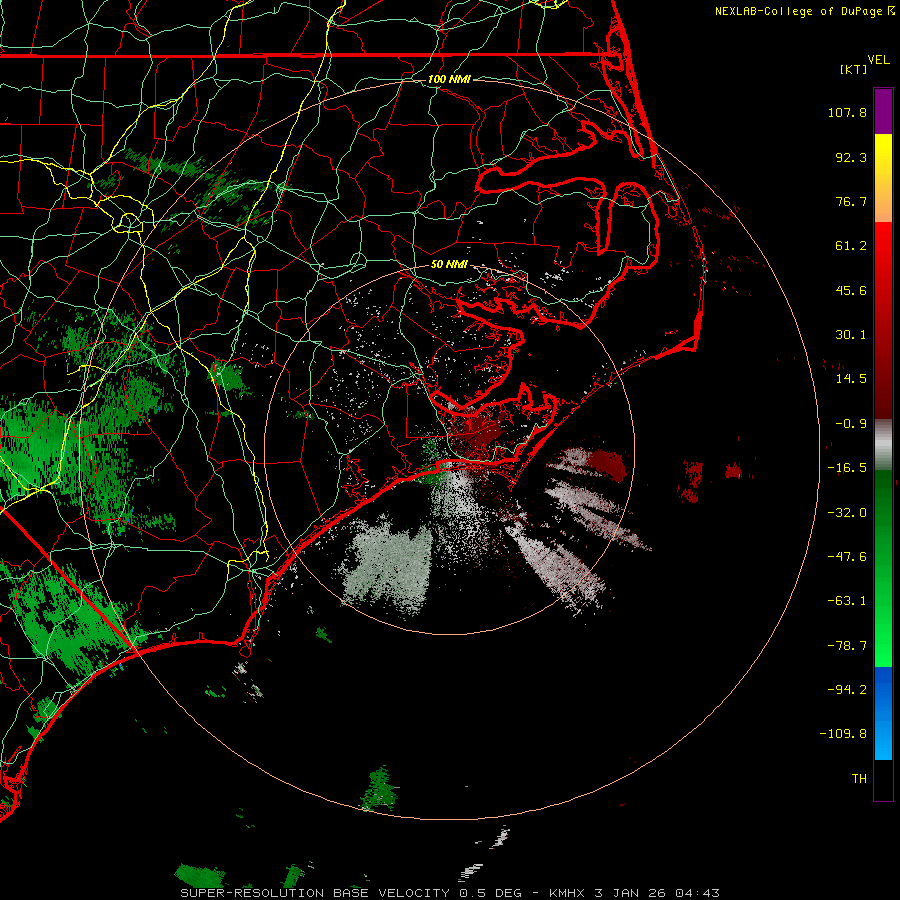Screen dimensions: 900x900
Task: Select the -47.6 scale label
Action: [847, 557]
